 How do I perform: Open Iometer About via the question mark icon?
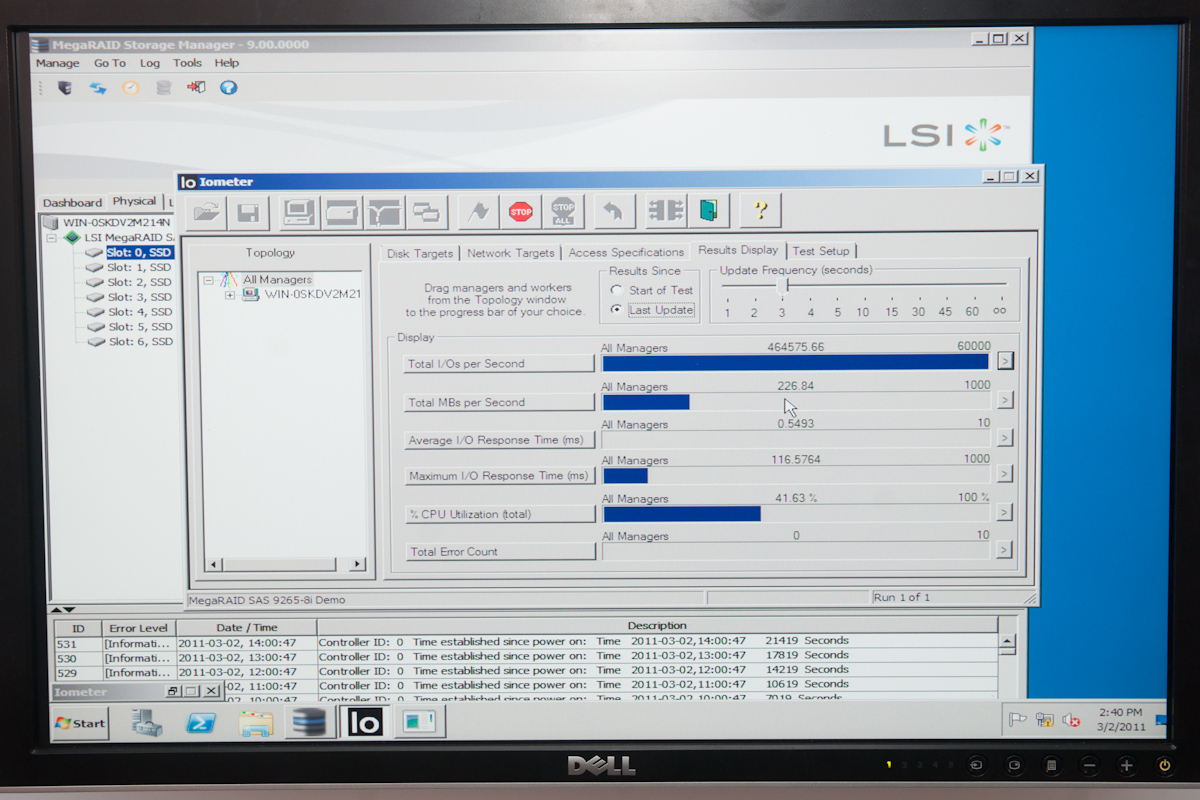[760, 211]
